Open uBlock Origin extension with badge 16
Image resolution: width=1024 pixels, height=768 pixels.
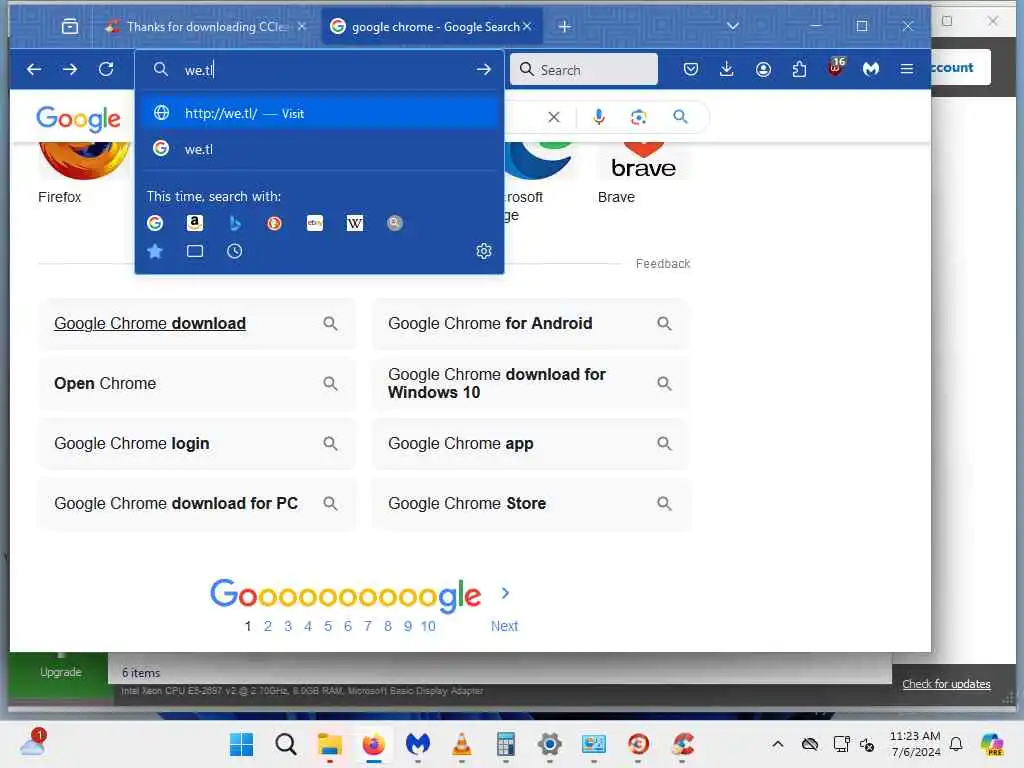point(836,67)
